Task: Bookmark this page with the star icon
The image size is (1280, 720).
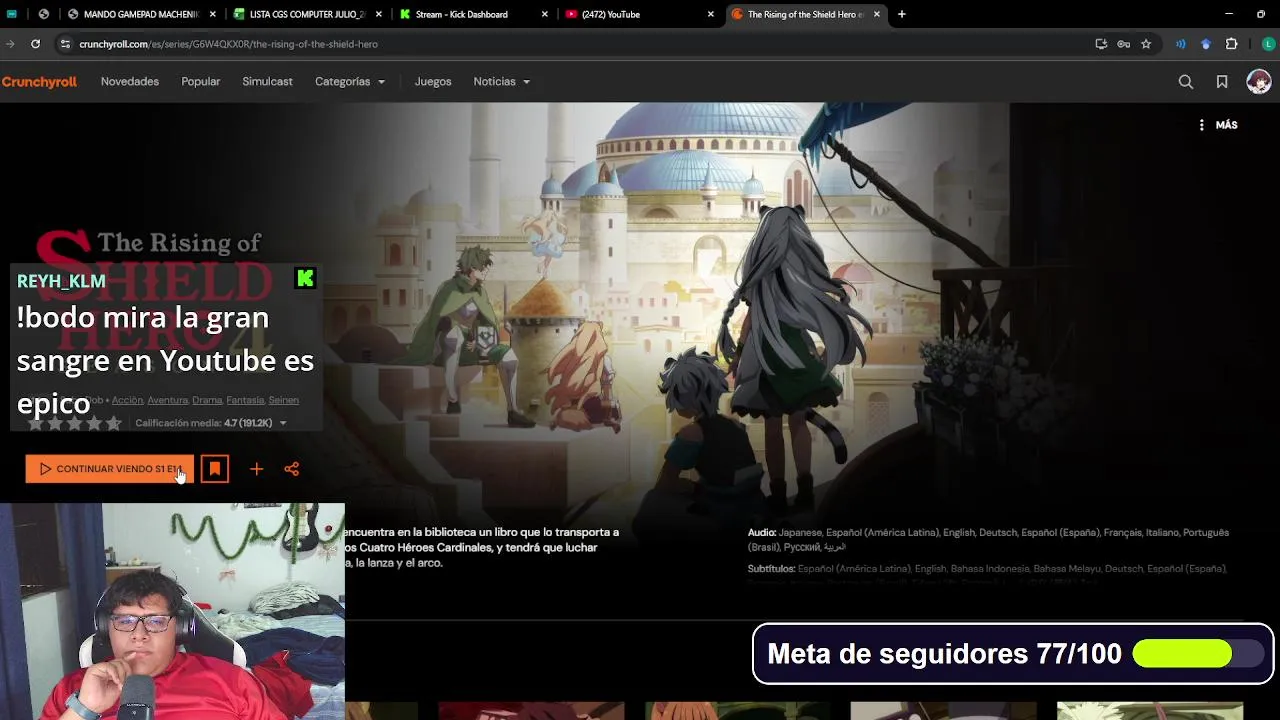Action: (x=1146, y=44)
